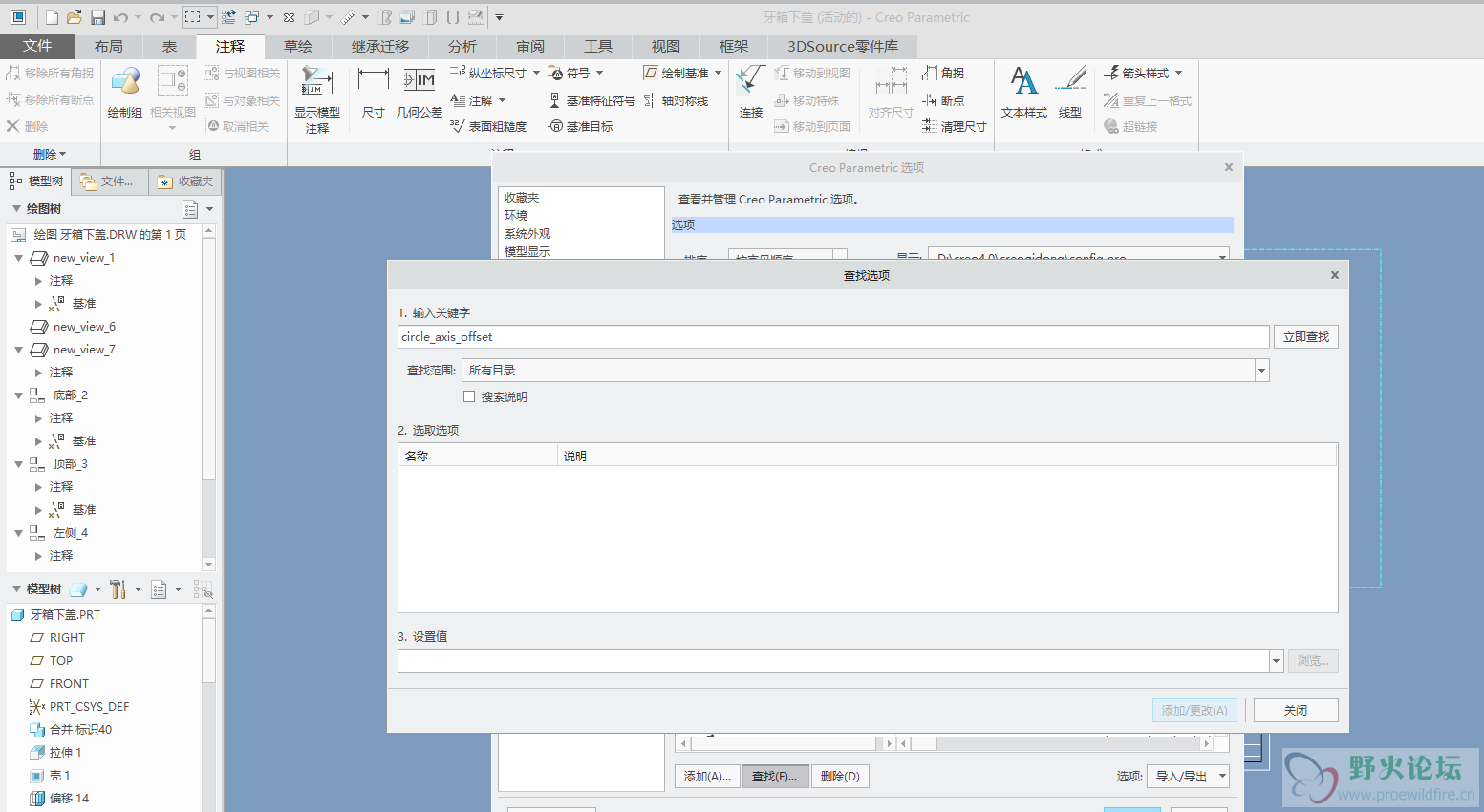This screenshot has width=1484, height=812.
Task: Open model tree settings hammer icon
Action: point(118,589)
